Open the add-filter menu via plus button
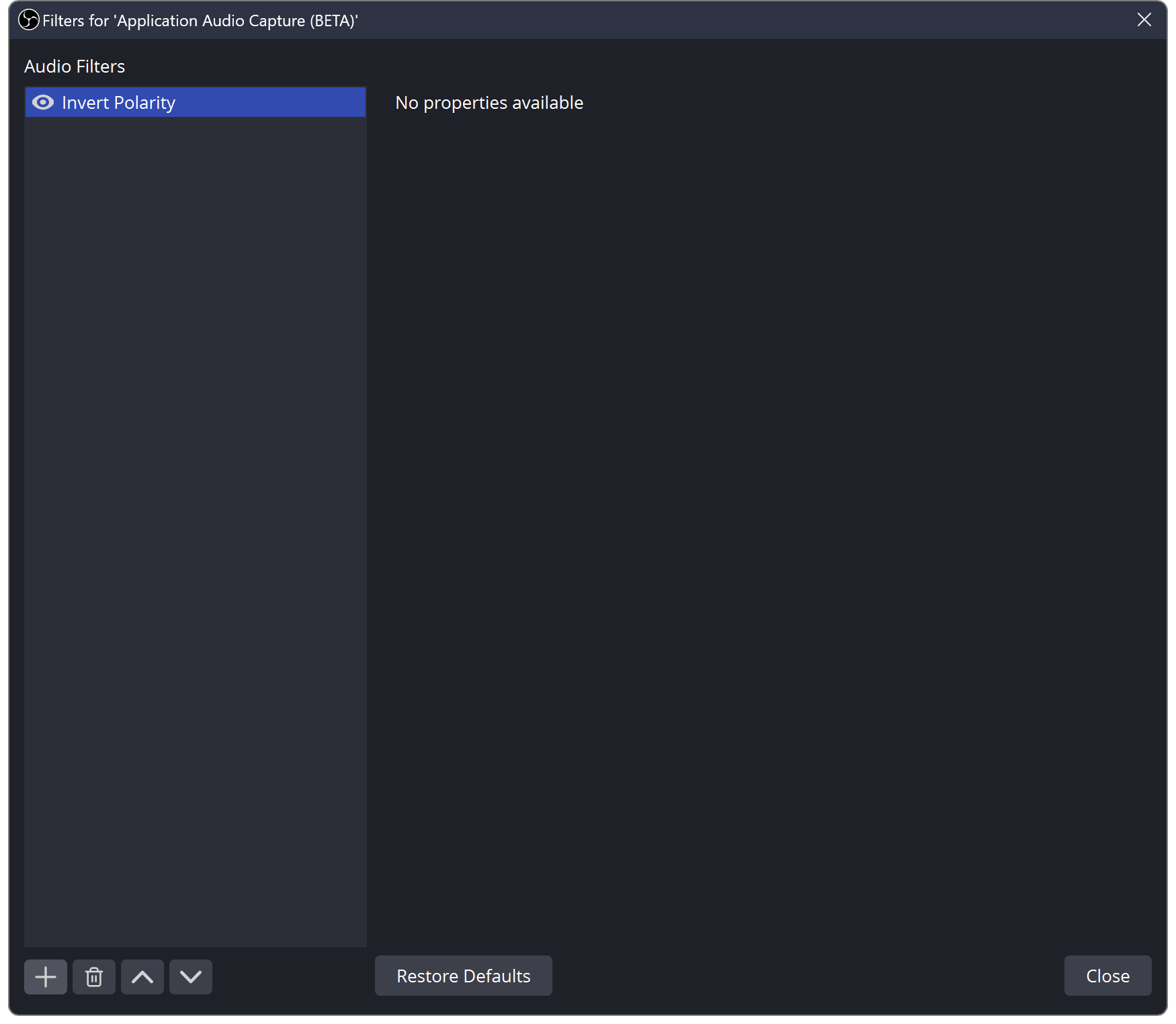The height and width of the screenshot is (1024, 1176). pyautogui.click(x=46, y=976)
